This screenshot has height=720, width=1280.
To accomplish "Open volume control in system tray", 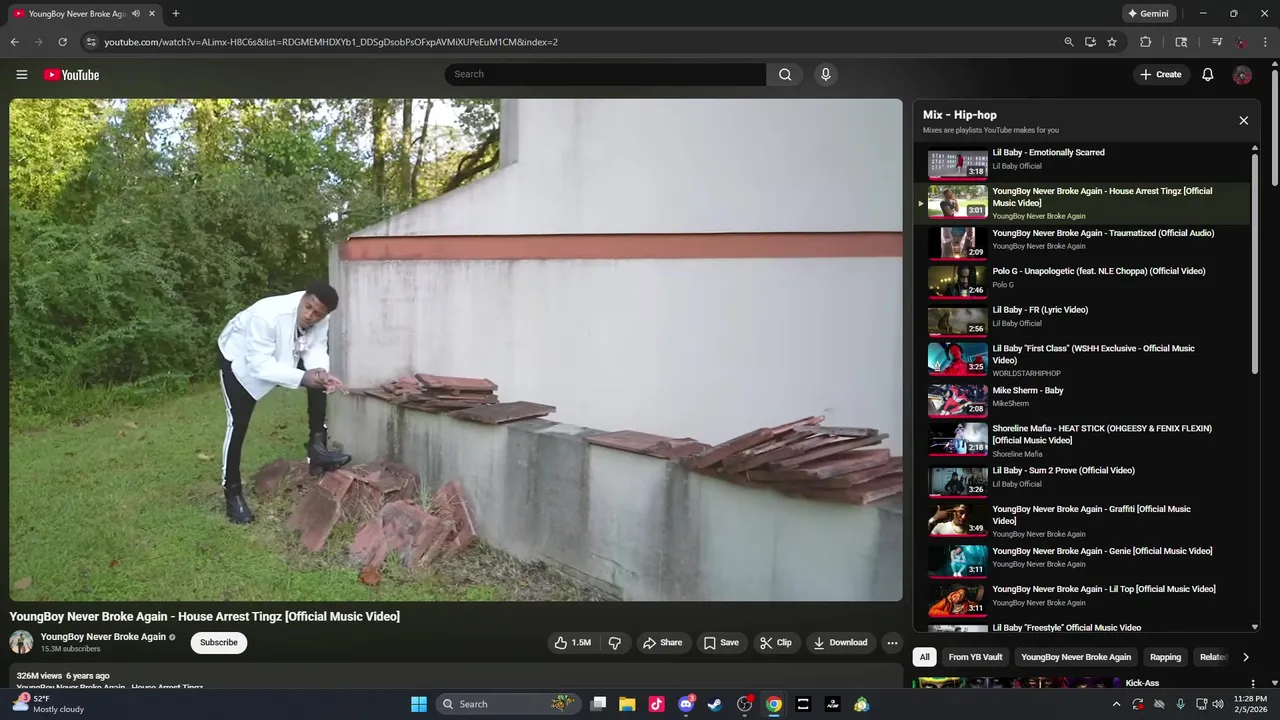I will click(x=1217, y=704).
